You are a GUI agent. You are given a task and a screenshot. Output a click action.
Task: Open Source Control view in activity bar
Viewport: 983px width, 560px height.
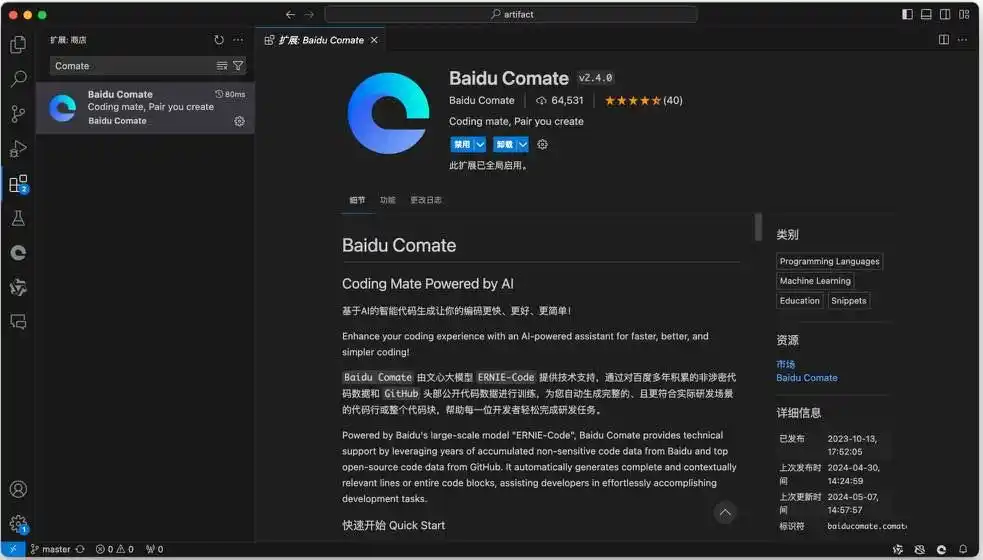[x=18, y=114]
